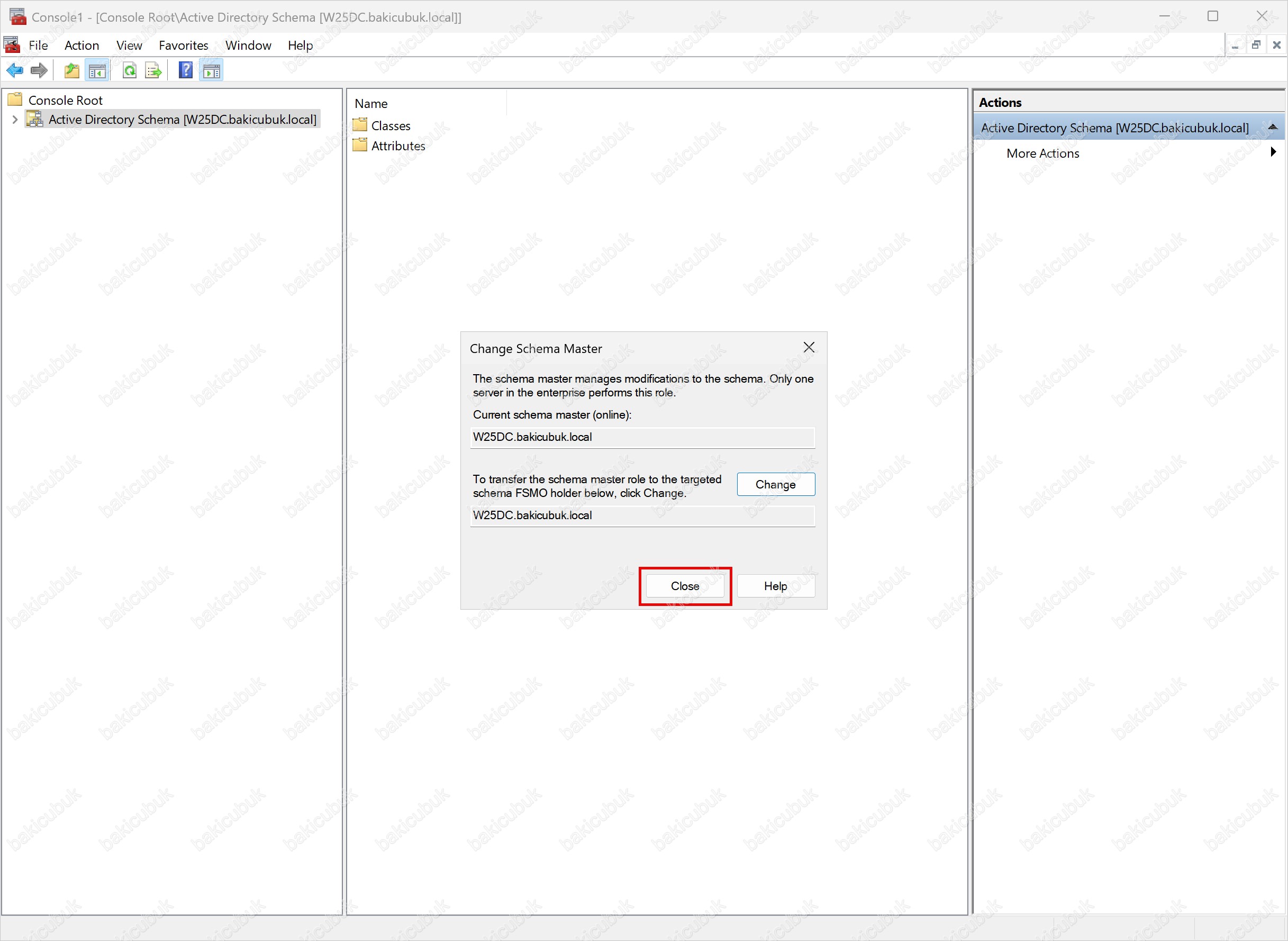Select the Classes entry in the list
The image size is (1288, 941).
[x=391, y=125]
